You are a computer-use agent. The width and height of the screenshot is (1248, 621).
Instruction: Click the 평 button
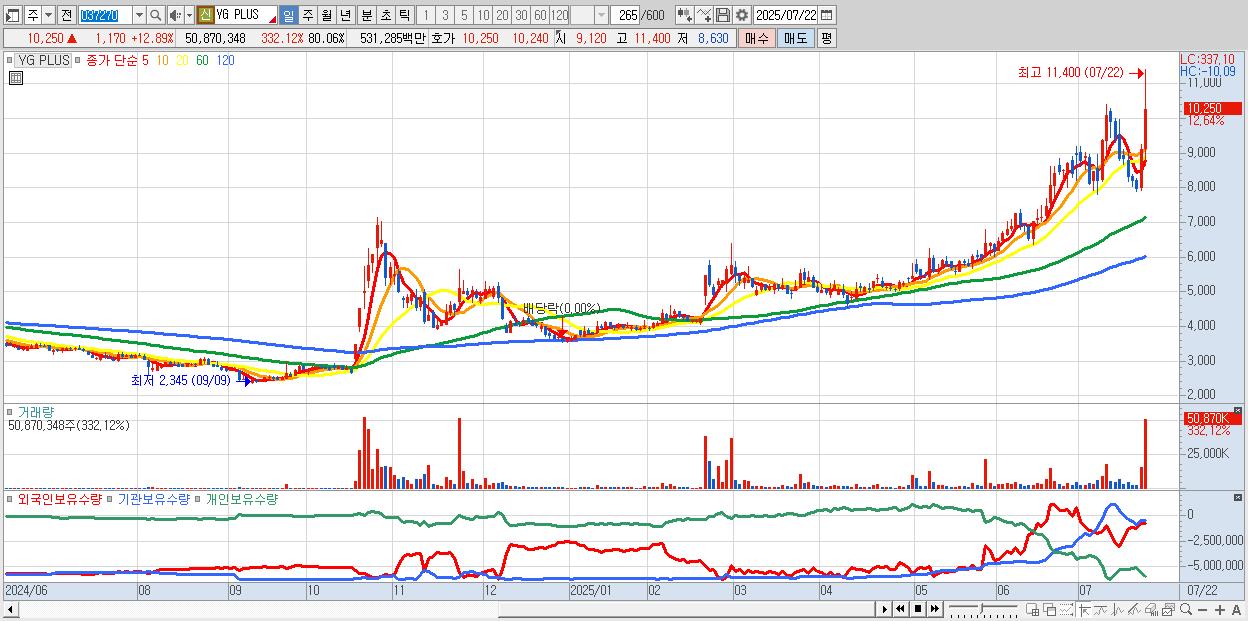pos(827,38)
